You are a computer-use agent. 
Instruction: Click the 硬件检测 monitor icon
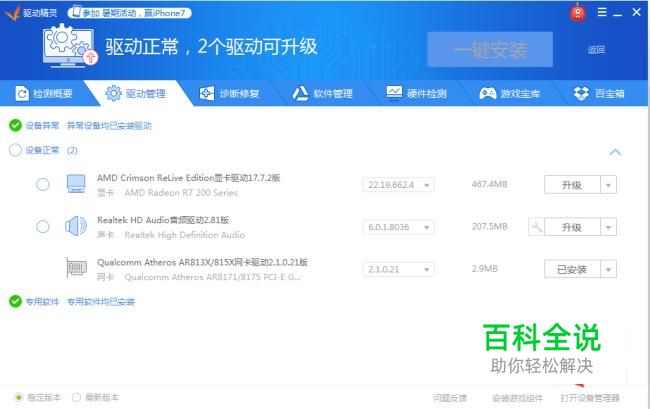[x=394, y=93]
